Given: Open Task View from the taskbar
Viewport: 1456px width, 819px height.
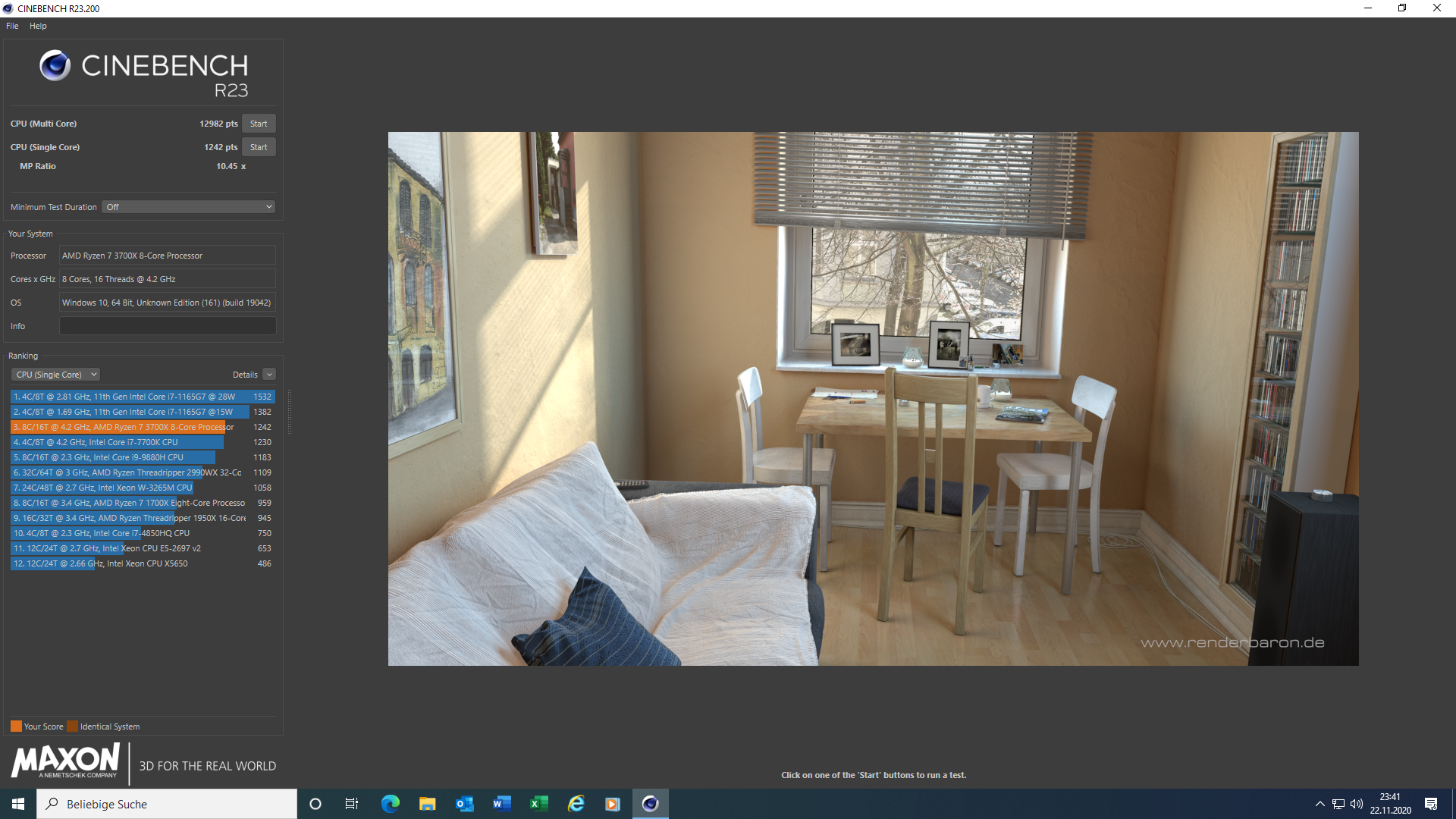Looking at the screenshot, I should 351,803.
